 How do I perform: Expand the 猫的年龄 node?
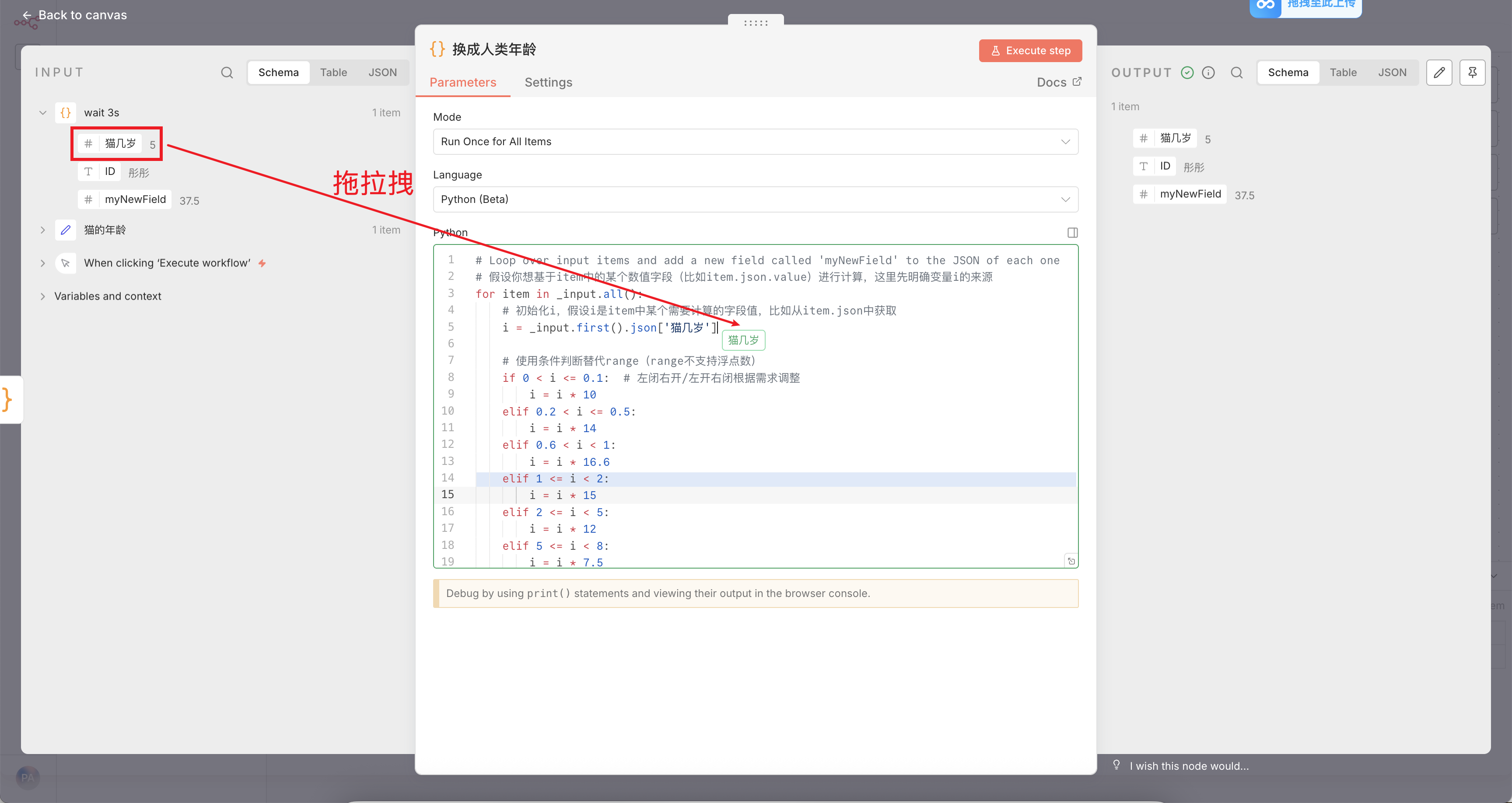[x=42, y=230]
